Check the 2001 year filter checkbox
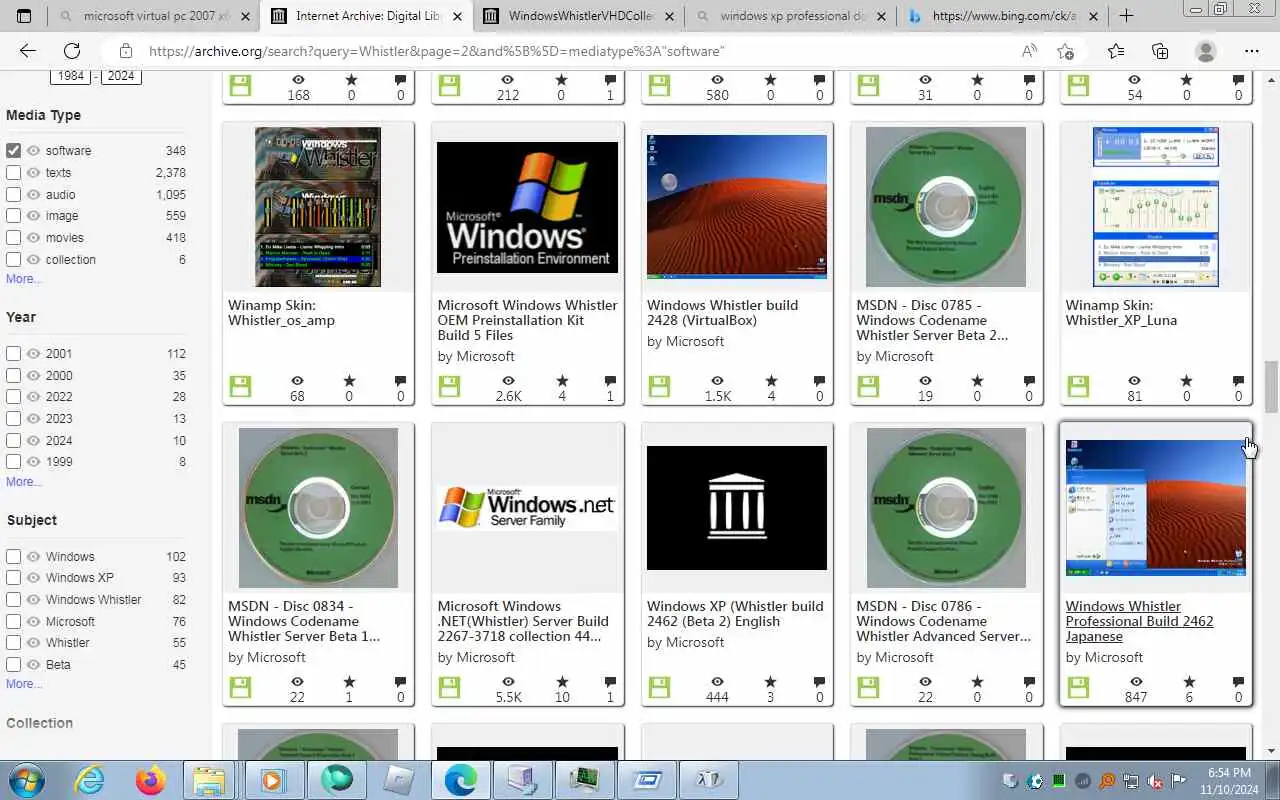This screenshot has width=1280, height=800. tap(13, 353)
